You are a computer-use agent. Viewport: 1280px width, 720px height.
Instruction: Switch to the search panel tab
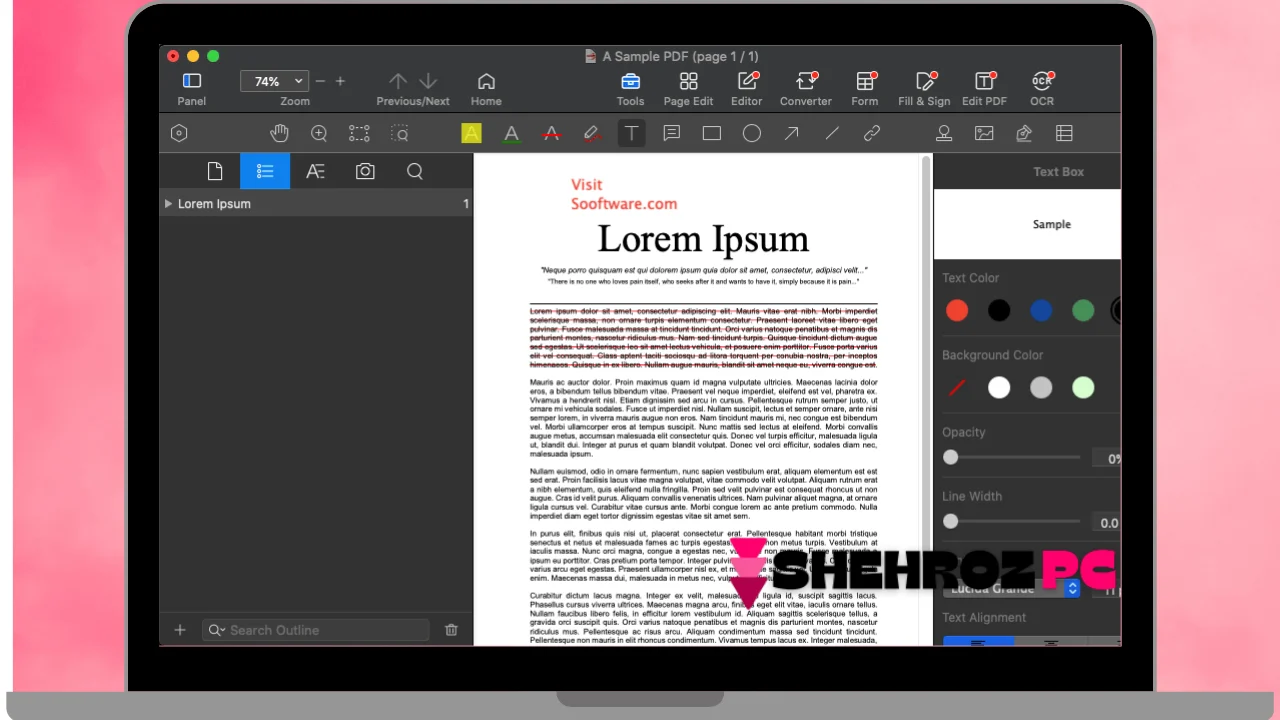point(415,171)
